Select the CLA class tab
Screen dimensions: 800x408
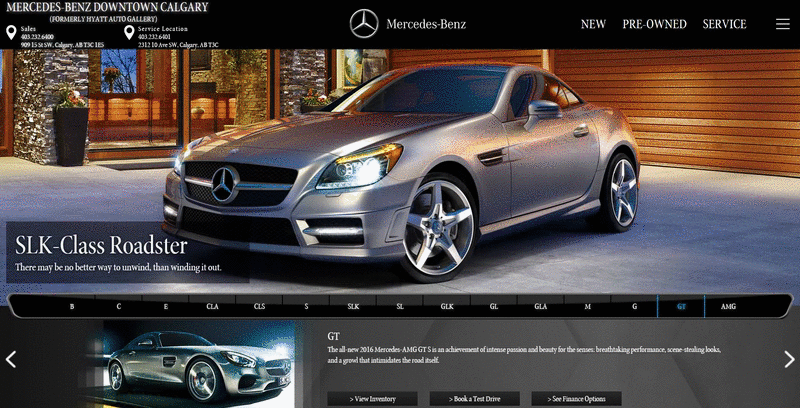(x=212, y=307)
